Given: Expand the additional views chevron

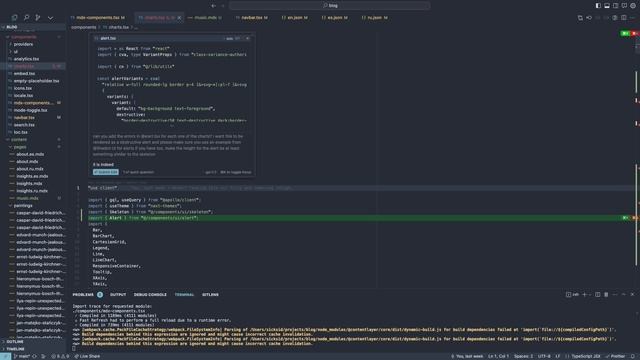Looking at the screenshot, I should pos(50,18).
